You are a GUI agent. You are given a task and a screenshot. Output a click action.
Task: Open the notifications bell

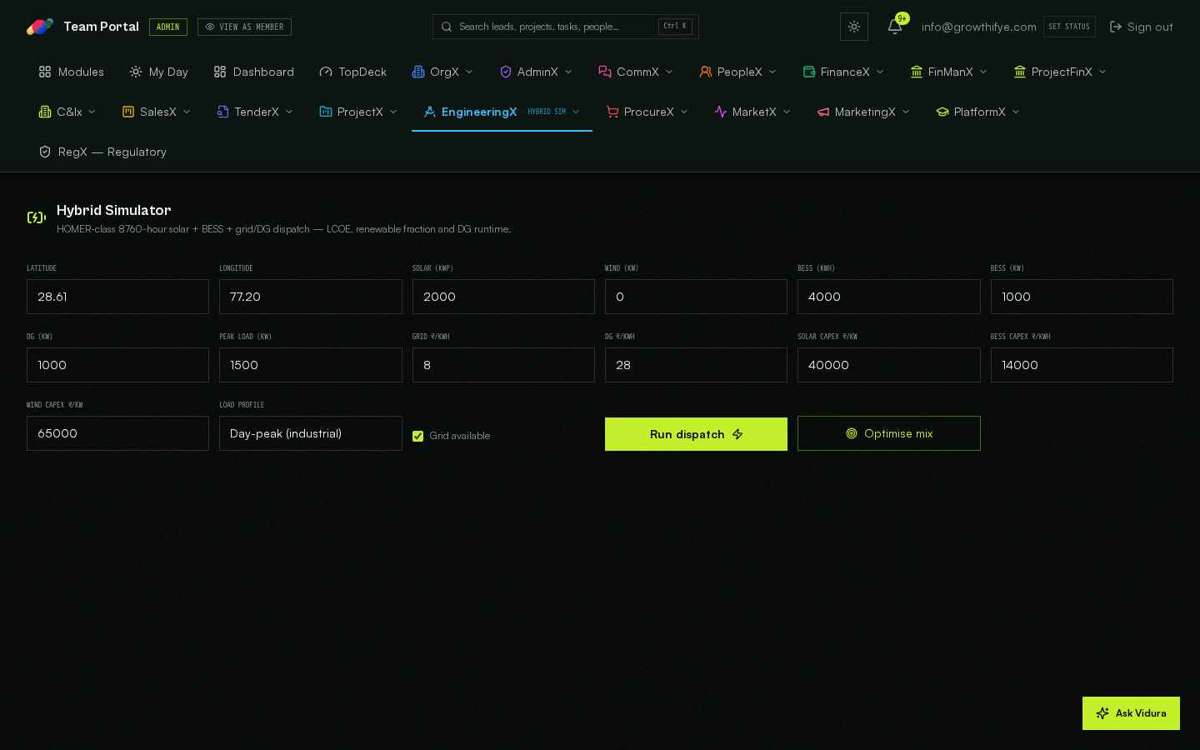pyautogui.click(x=895, y=27)
